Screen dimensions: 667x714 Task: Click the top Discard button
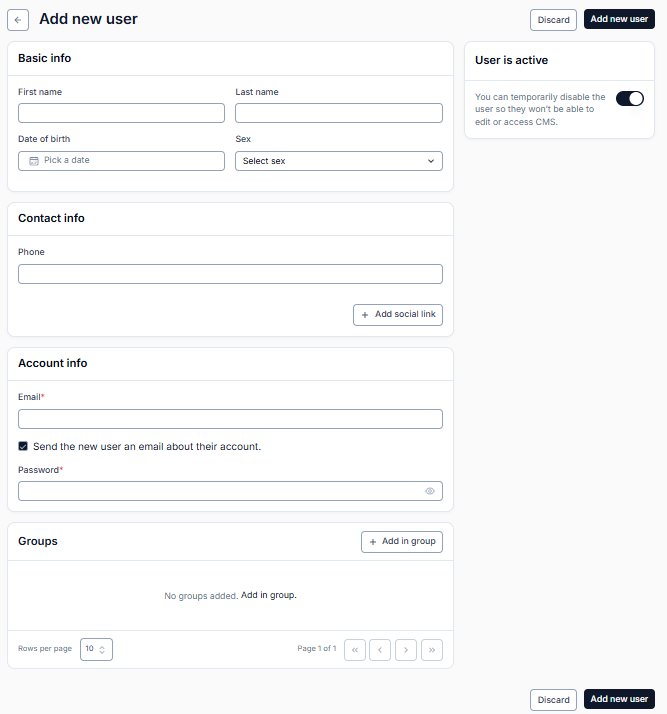tap(553, 20)
